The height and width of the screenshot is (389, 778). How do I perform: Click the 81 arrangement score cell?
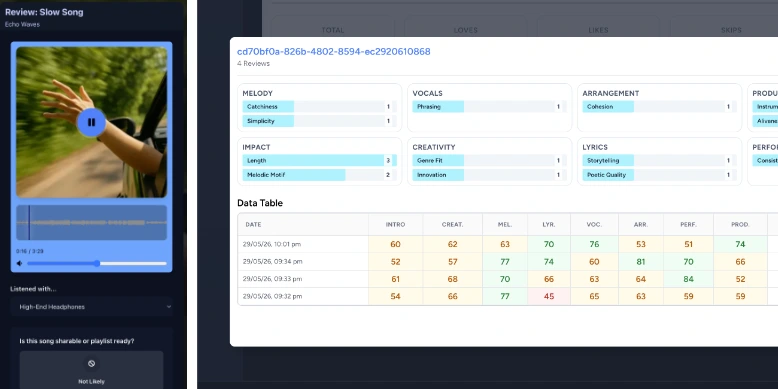641,261
